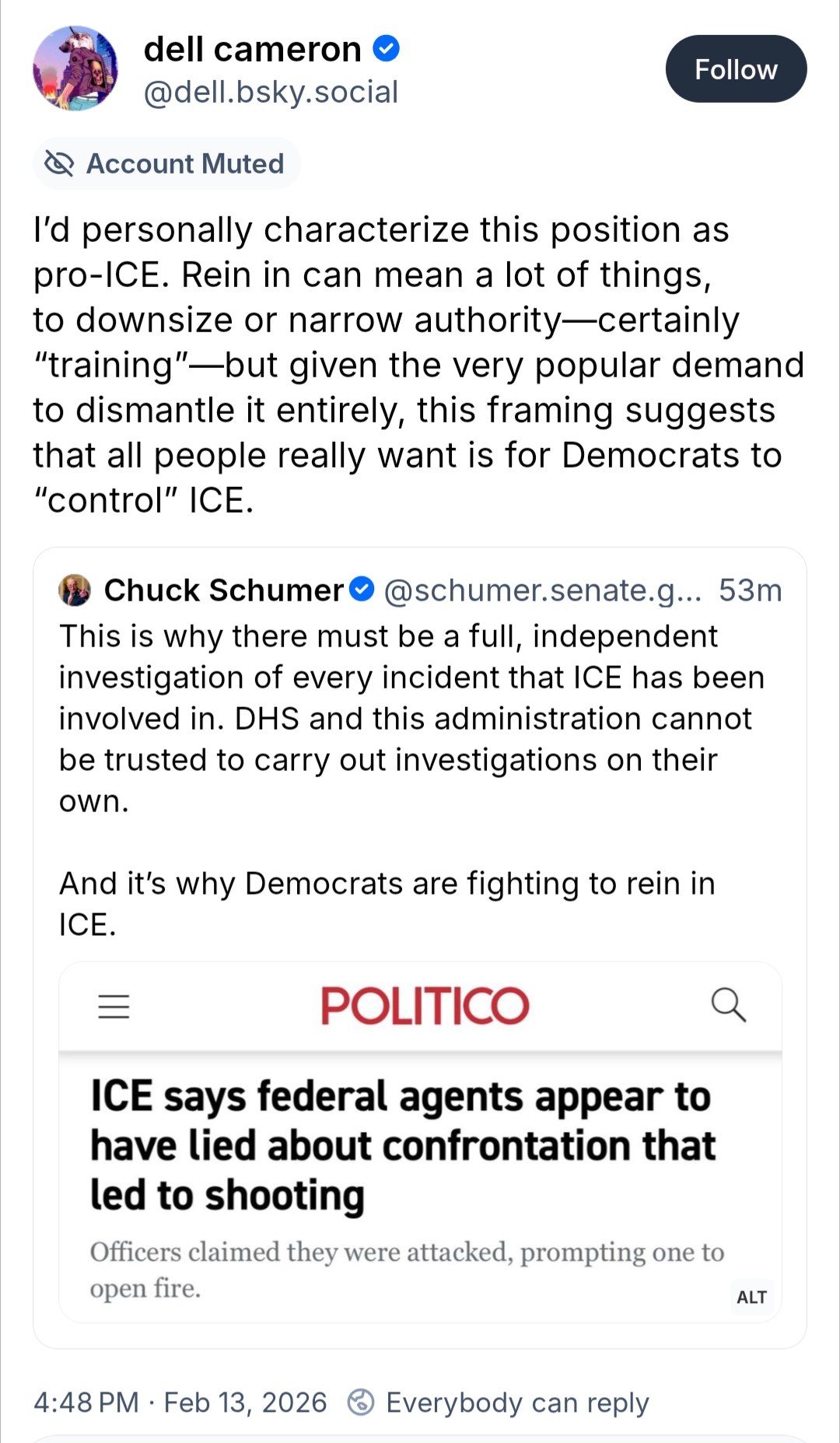Viewport: 840px width, 1443px height.
Task: Click dell cameron's blue verified badge
Action: tap(387, 49)
